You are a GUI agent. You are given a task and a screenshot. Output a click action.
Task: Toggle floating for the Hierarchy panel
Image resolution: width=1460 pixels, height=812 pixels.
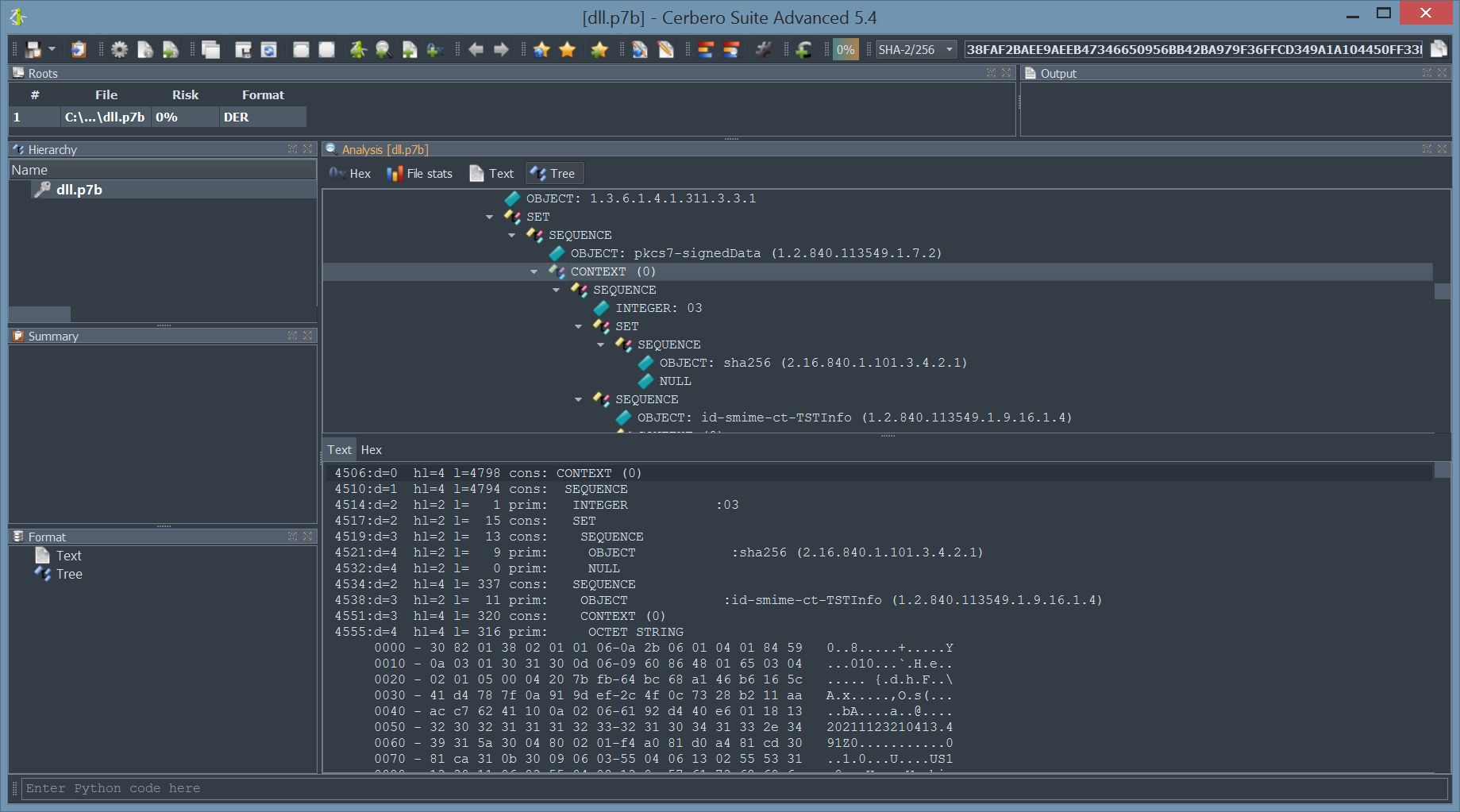[x=292, y=149]
